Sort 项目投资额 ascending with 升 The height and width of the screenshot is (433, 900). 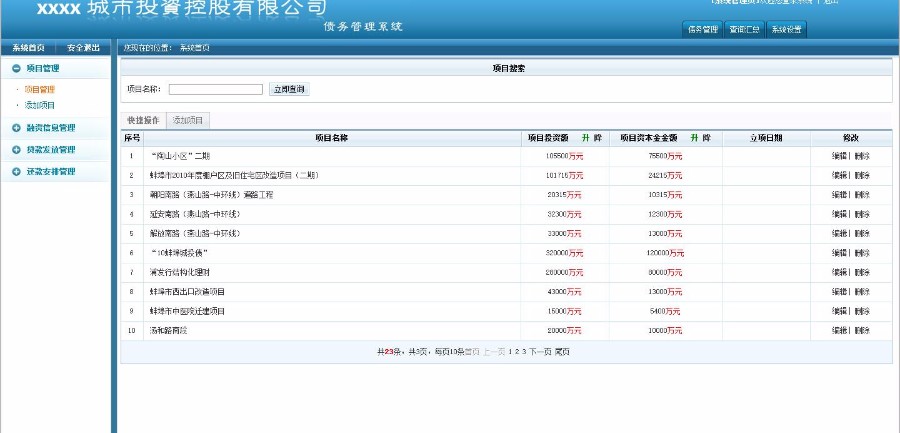coord(585,138)
